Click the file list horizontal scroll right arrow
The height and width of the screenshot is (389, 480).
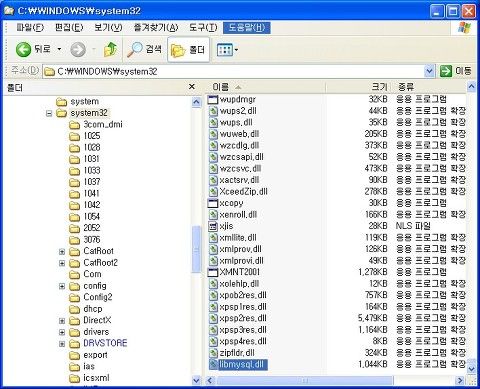pos(460,380)
